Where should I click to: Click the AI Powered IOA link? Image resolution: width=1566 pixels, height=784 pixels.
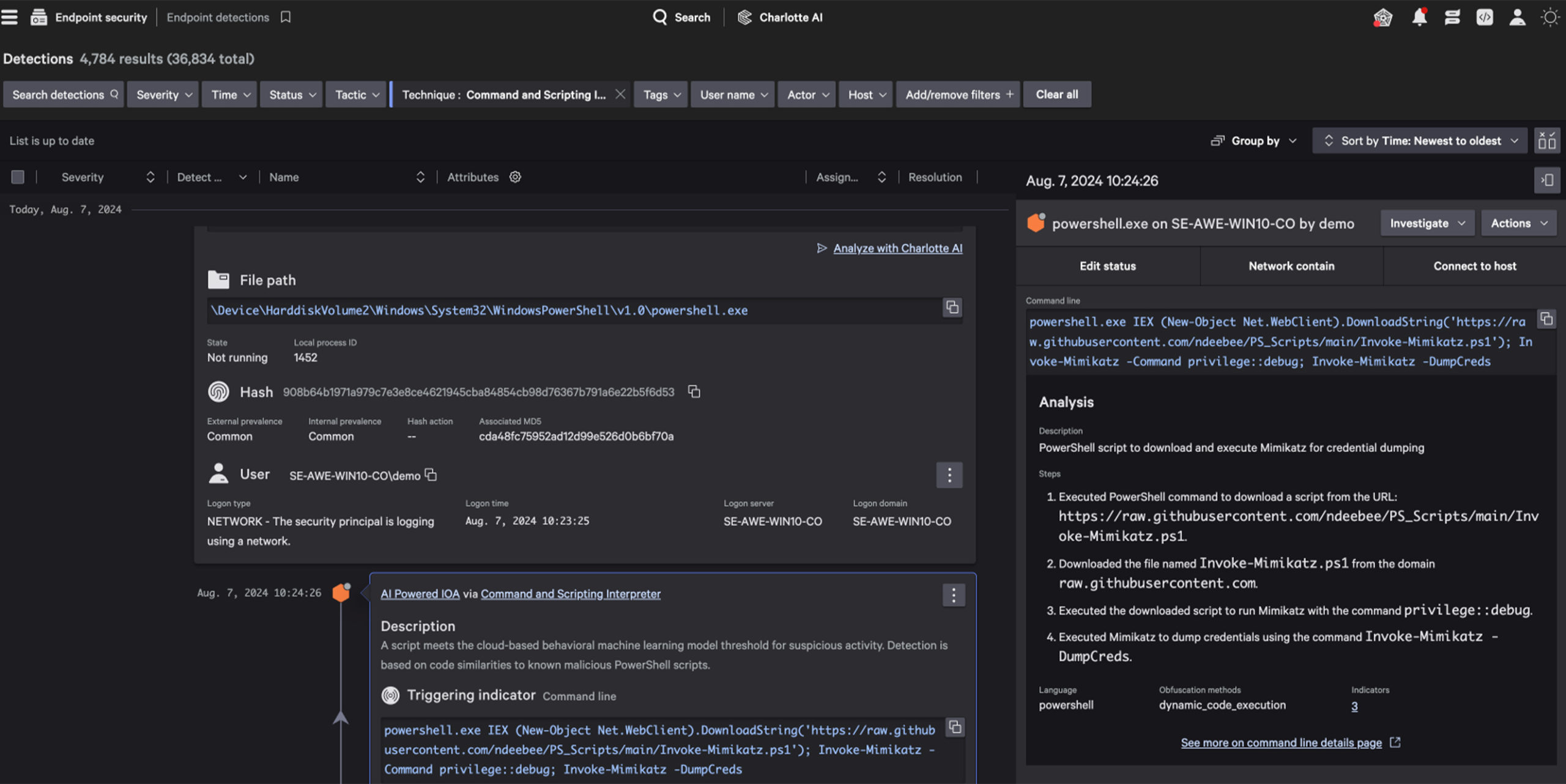tap(420, 593)
